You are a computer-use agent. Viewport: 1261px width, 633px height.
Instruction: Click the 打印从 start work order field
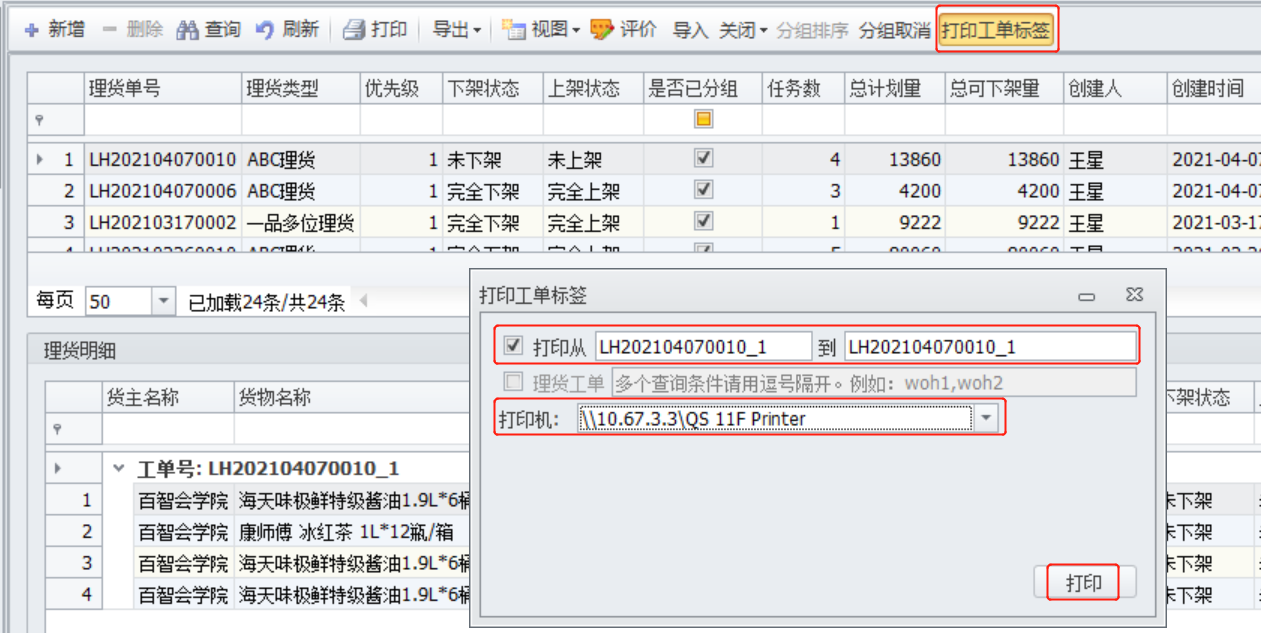click(x=702, y=347)
